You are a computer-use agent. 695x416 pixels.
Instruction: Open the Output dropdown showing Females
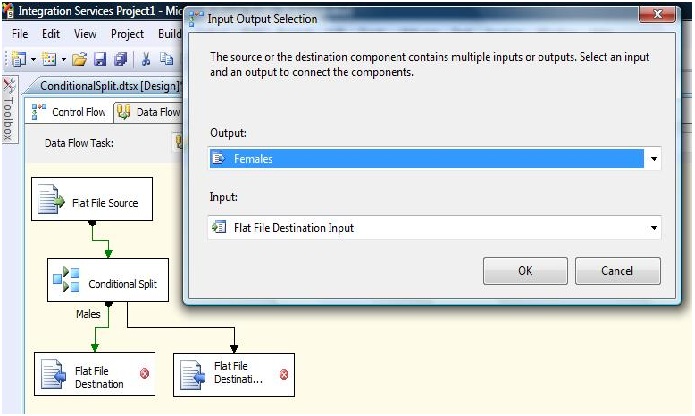[653, 159]
